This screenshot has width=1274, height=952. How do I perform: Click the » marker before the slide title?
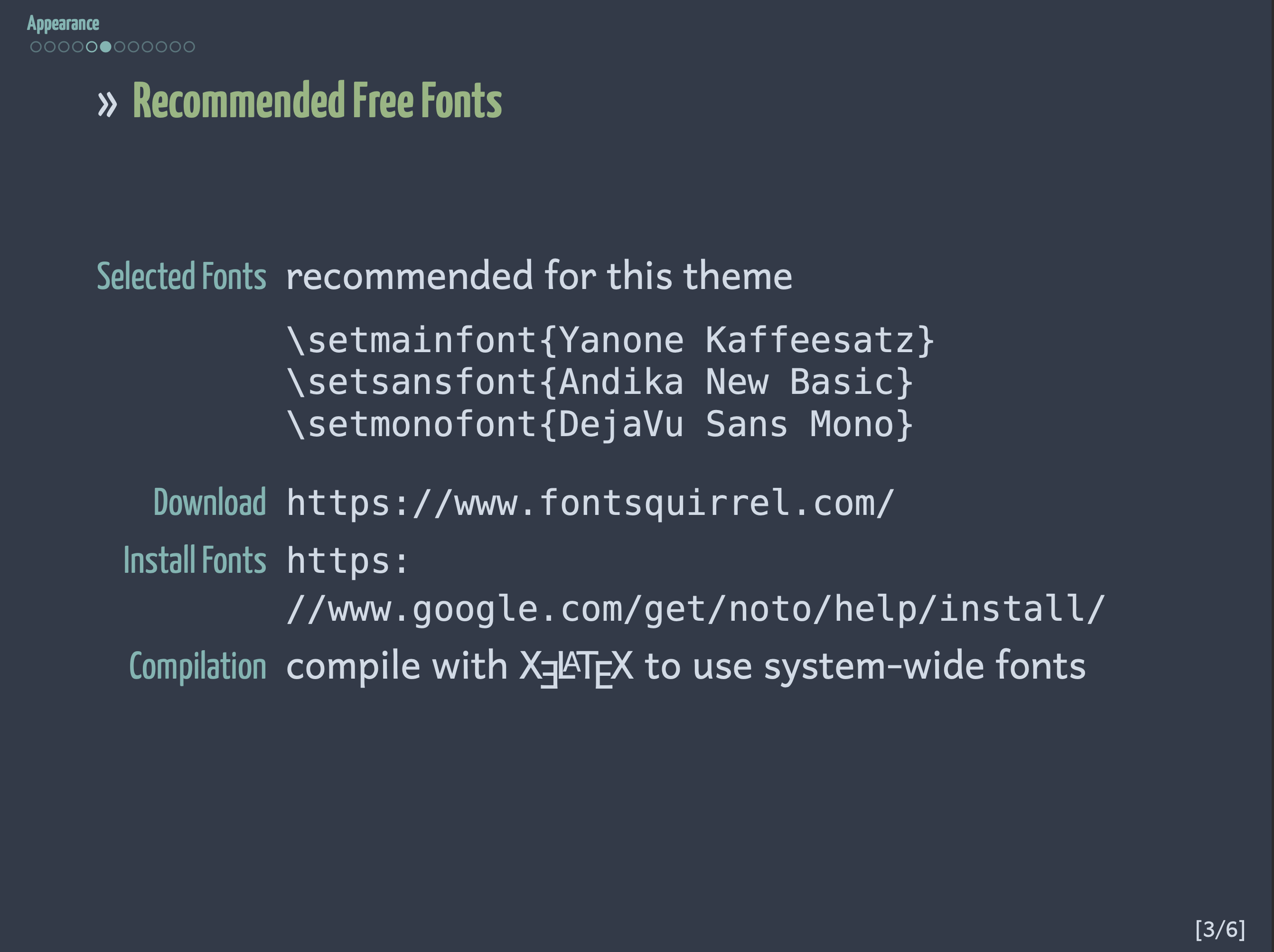coord(107,104)
